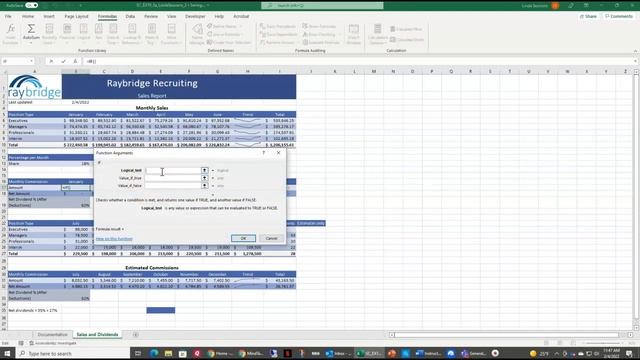Click into the Value_if_false field
Viewport: 640px width, 360px height.
point(173,186)
